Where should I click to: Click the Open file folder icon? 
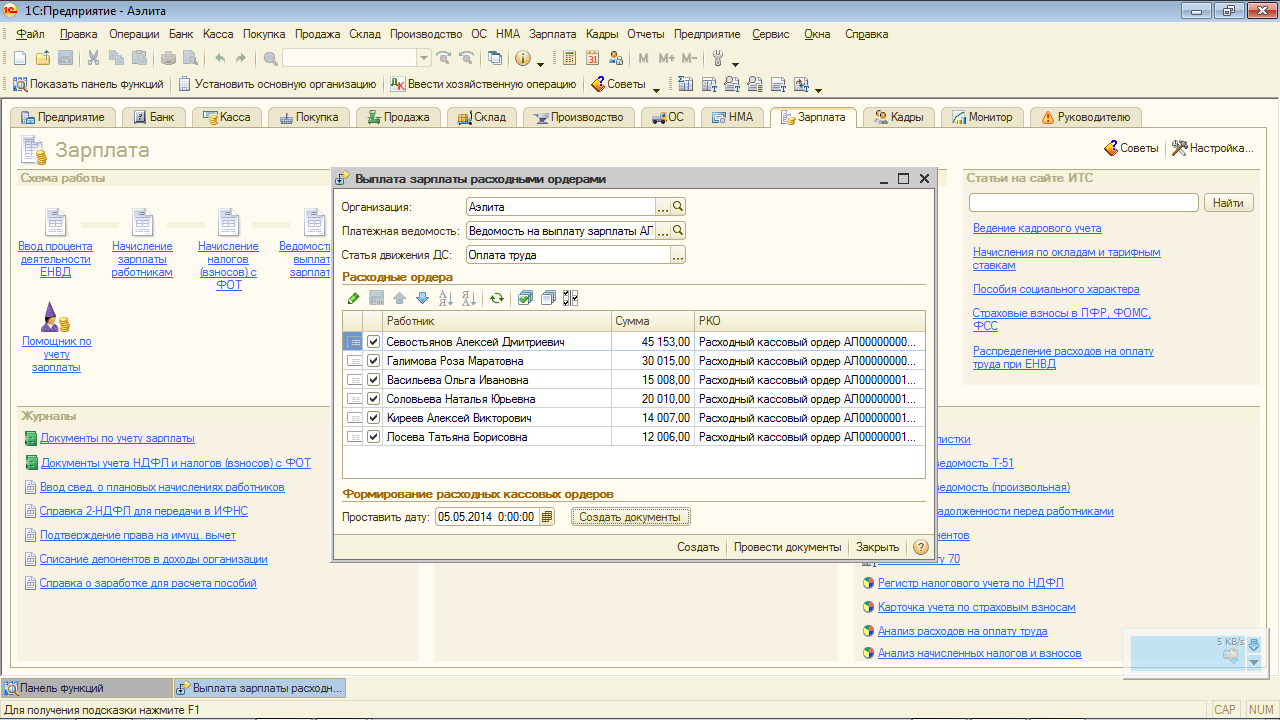[43, 58]
